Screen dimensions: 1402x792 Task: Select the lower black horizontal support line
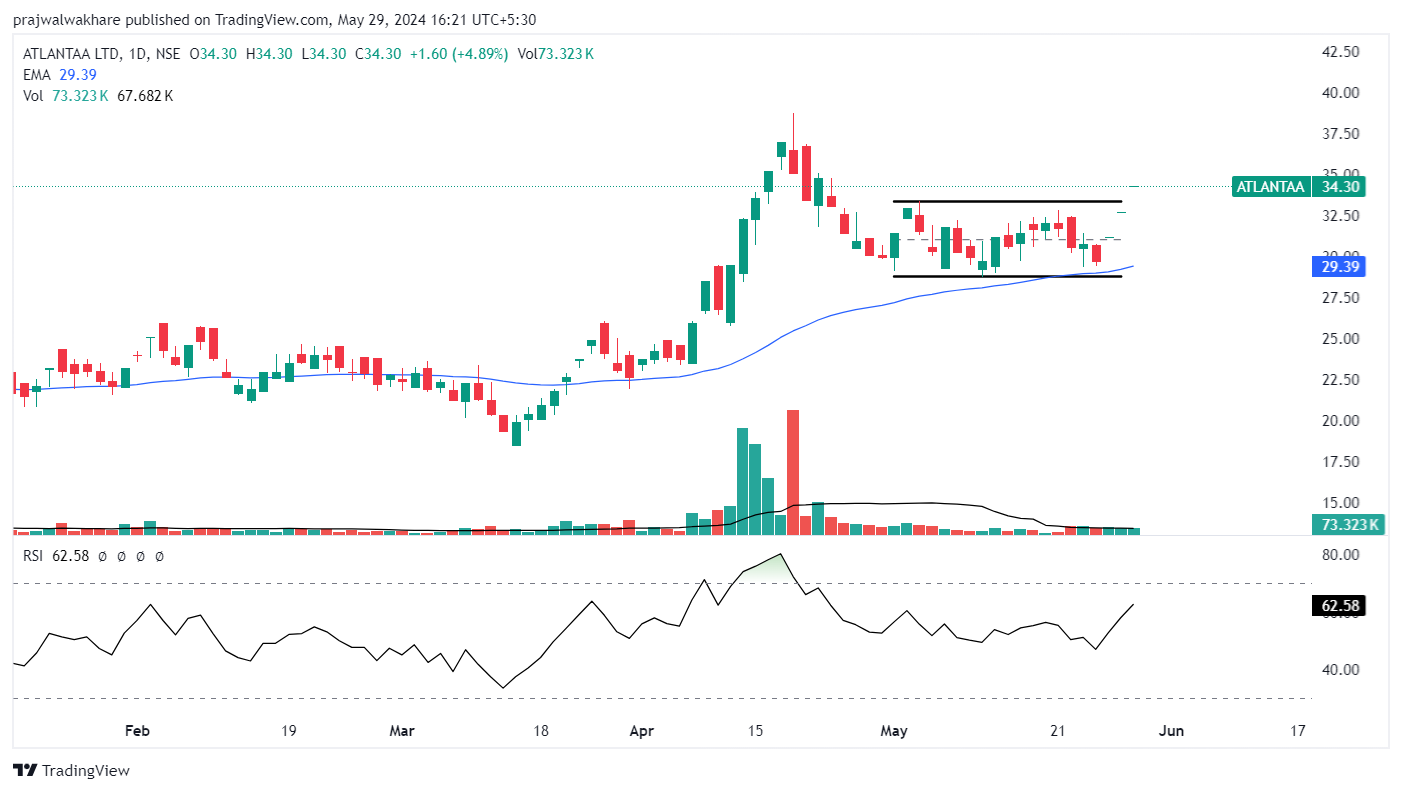[x=1007, y=276]
